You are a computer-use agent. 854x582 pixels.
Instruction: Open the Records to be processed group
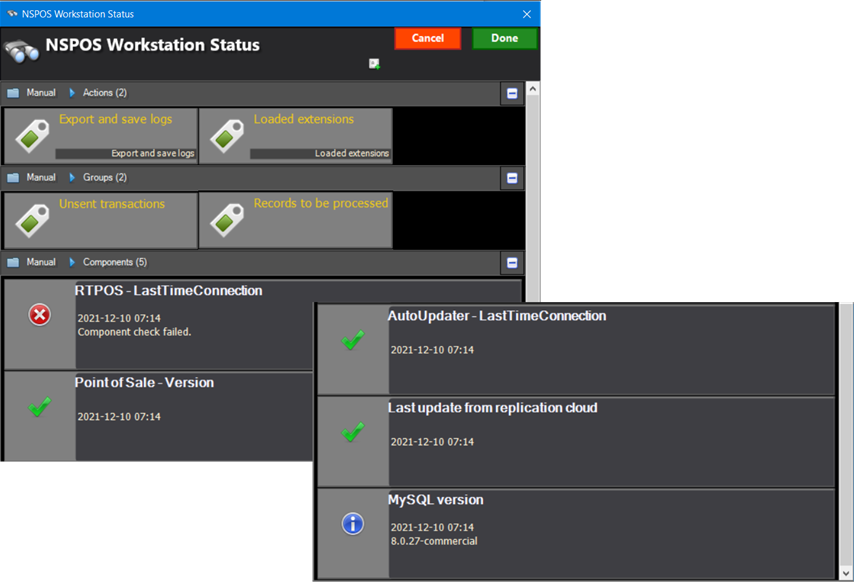coord(296,220)
